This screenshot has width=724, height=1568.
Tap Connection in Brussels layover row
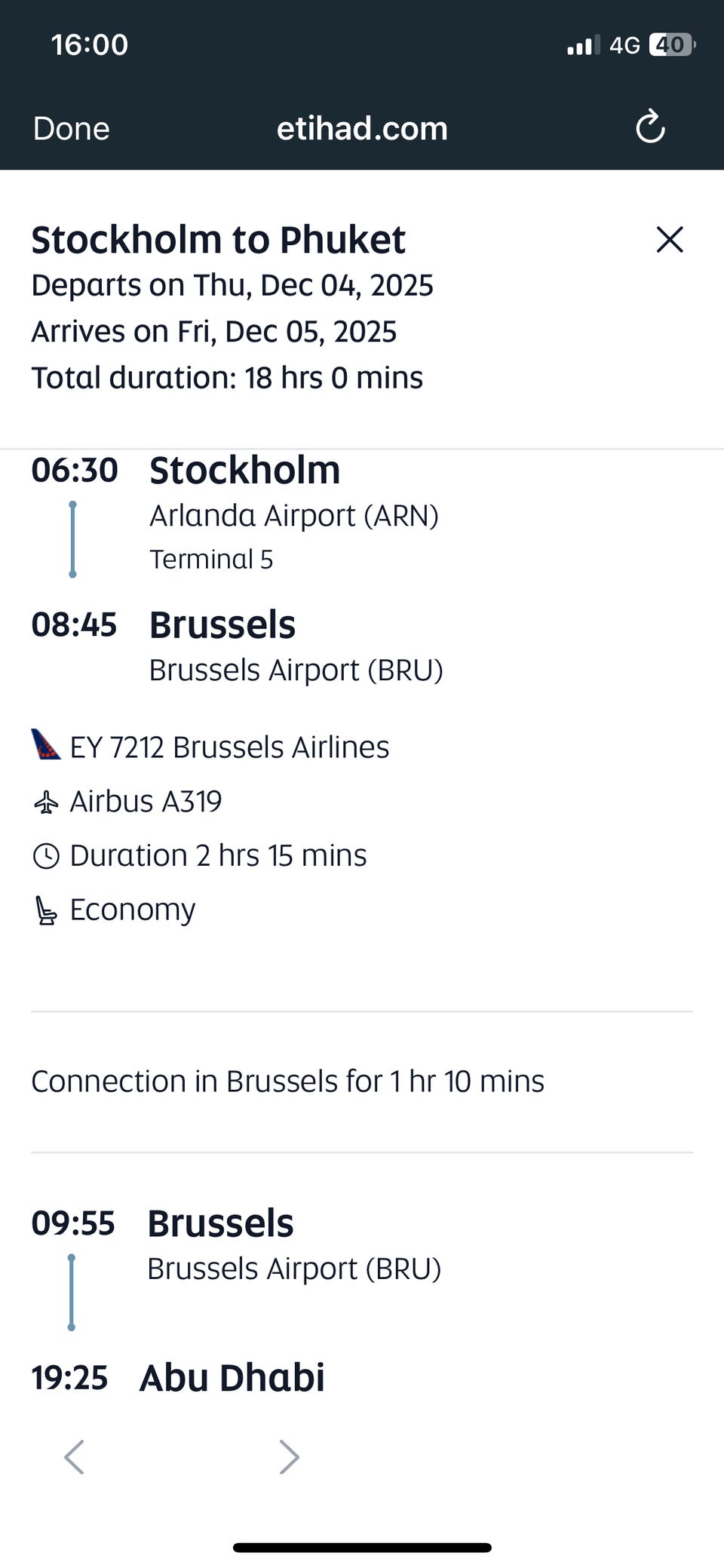point(287,1082)
